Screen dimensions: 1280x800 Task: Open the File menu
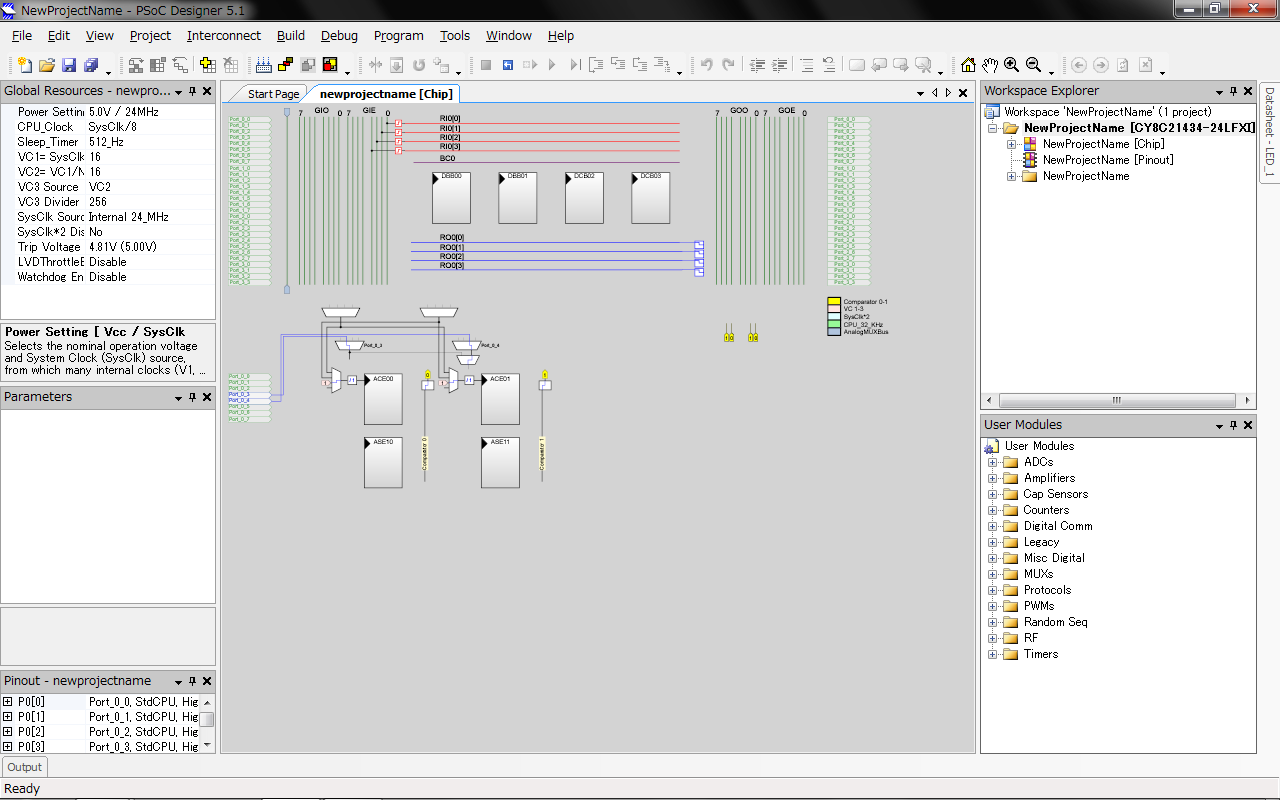(x=22, y=35)
